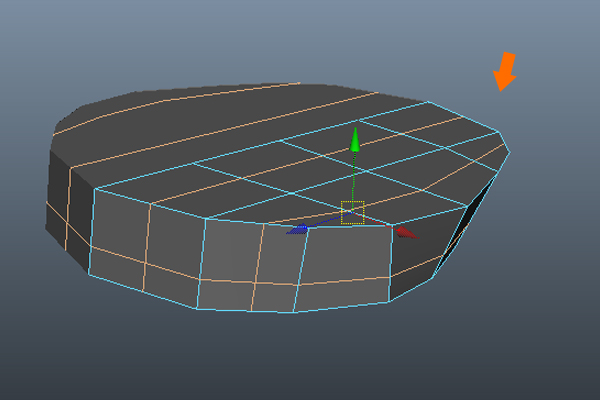Select the red X-axis move manipulator arrow

[407, 233]
